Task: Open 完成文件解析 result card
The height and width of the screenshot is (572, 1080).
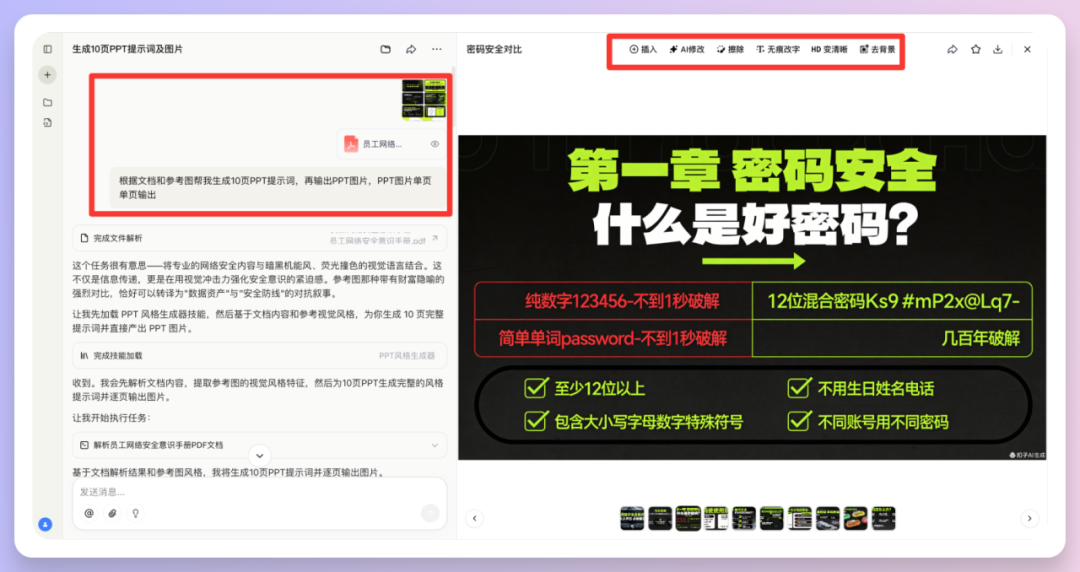Action: pyautogui.click(x=258, y=238)
